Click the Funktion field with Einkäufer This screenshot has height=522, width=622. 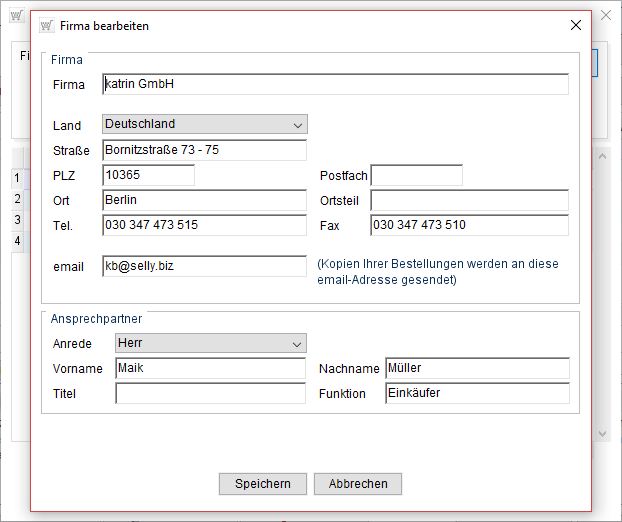pyautogui.click(x=476, y=393)
